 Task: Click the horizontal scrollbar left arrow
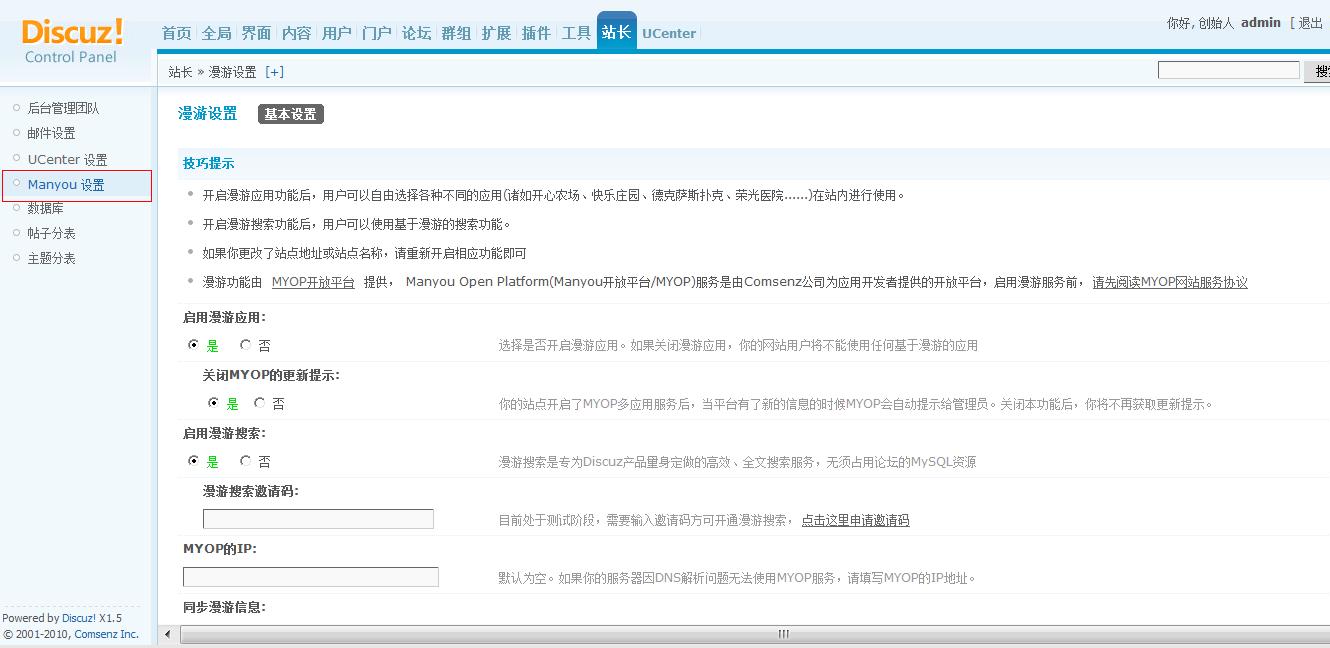click(168, 634)
